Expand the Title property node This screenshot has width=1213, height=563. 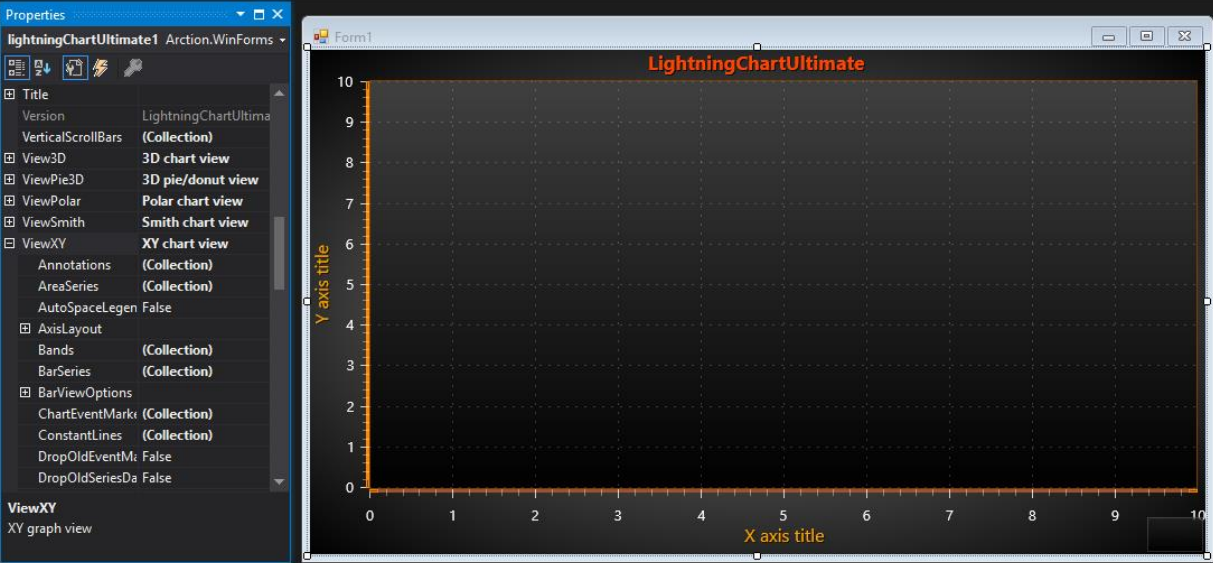point(10,94)
